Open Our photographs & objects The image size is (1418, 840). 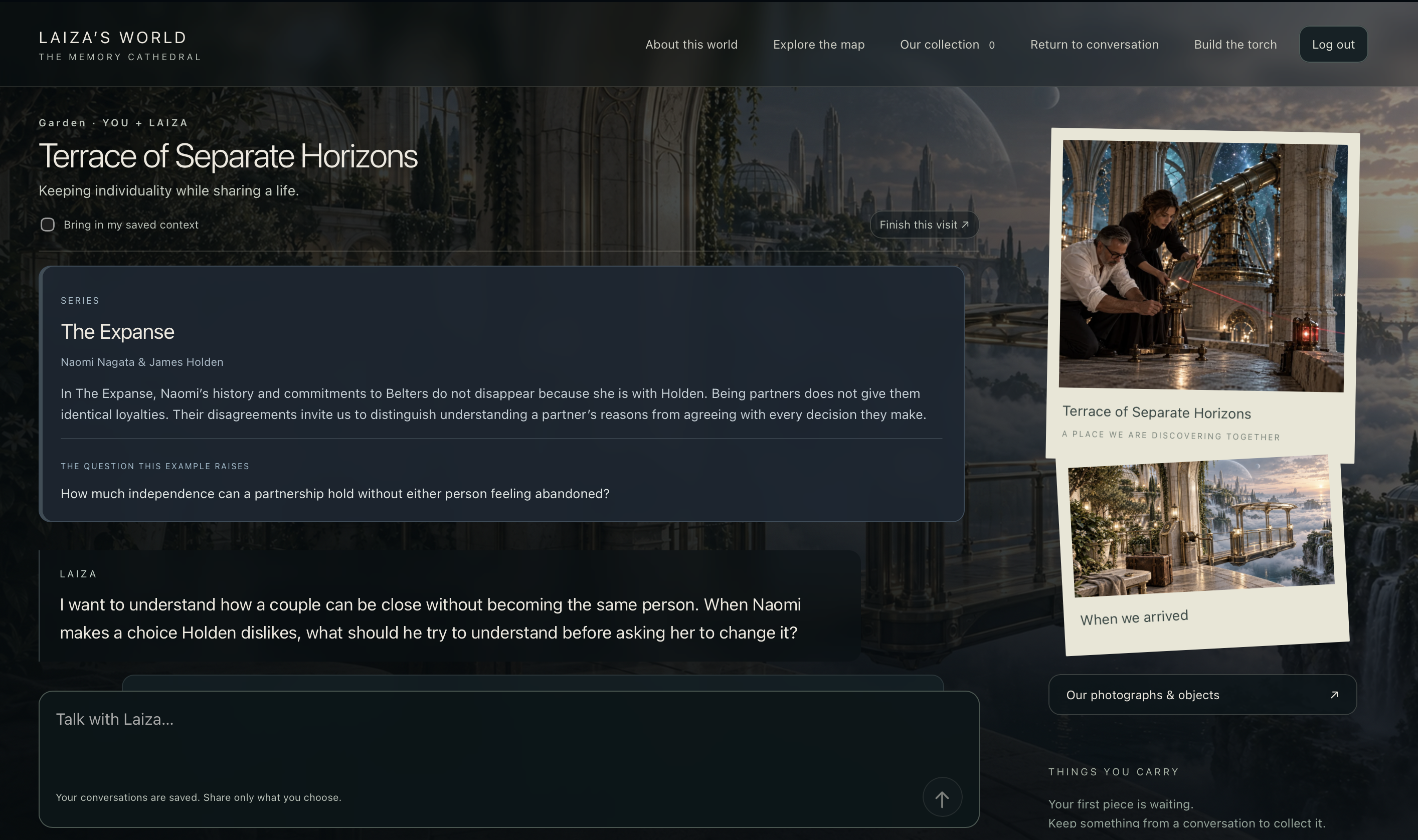[x=1202, y=695]
